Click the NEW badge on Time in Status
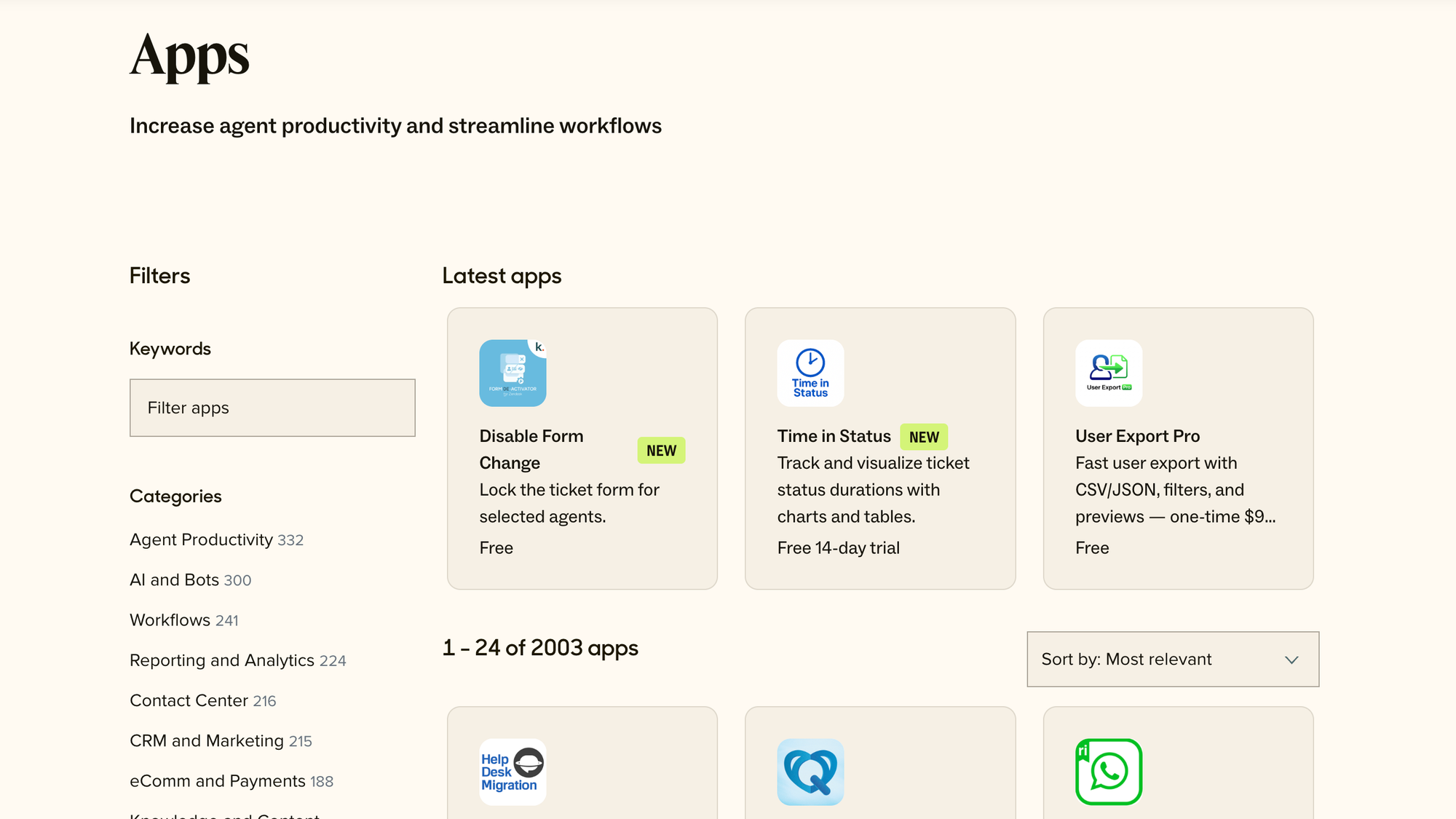The width and height of the screenshot is (1456, 819). click(x=924, y=437)
